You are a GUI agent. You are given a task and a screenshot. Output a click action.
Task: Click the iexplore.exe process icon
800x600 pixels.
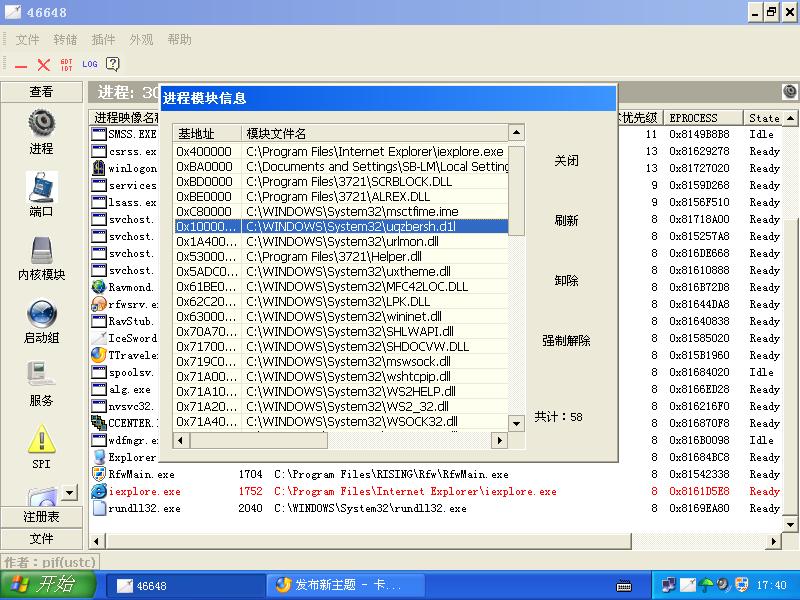(x=98, y=491)
